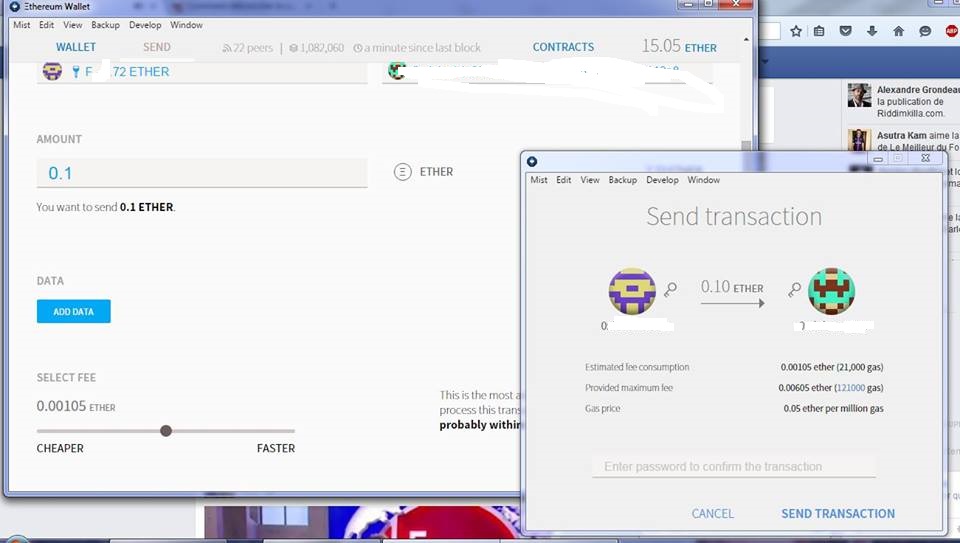
Task: Open Edit menu in main Ethereum Wallet window
Action: click(x=47, y=25)
